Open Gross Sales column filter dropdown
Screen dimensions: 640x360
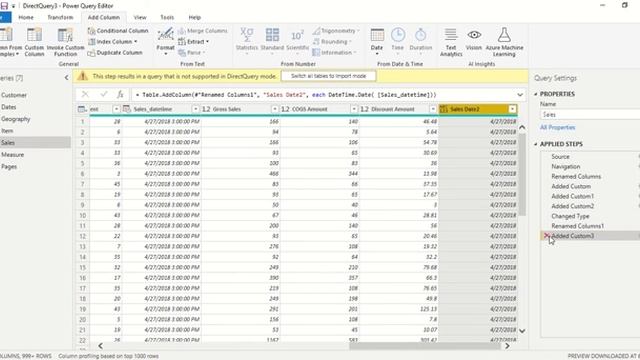click(275, 109)
